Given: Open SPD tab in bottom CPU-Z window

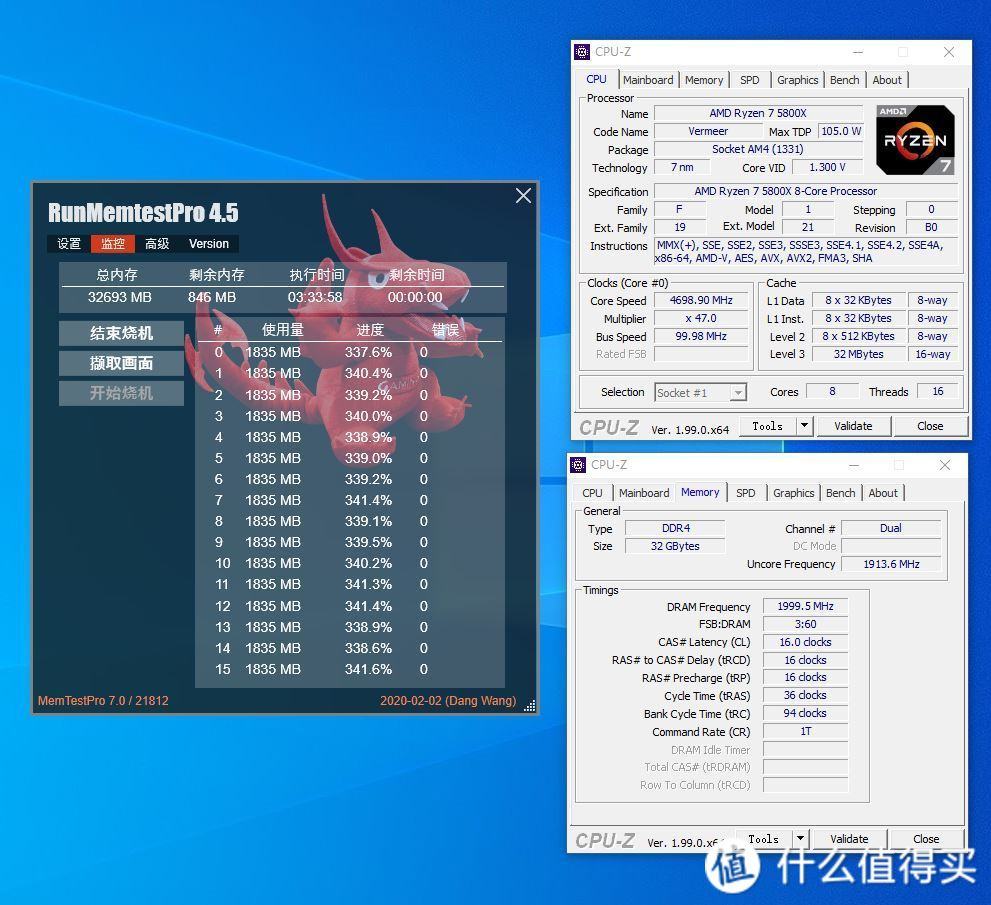Looking at the screenshot, I should pyautogui.click(x=746, y=493).
